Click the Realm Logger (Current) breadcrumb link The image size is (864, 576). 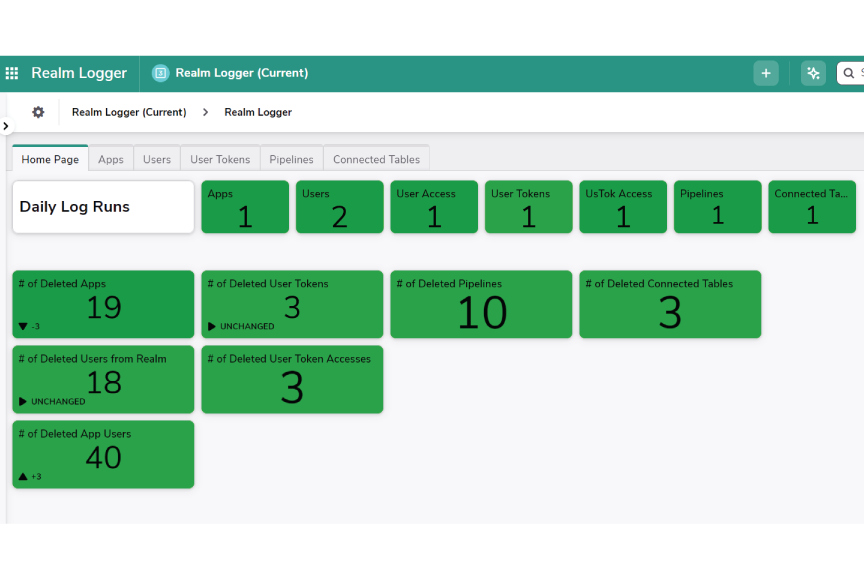pyautogui.click(x=129, y=112)
